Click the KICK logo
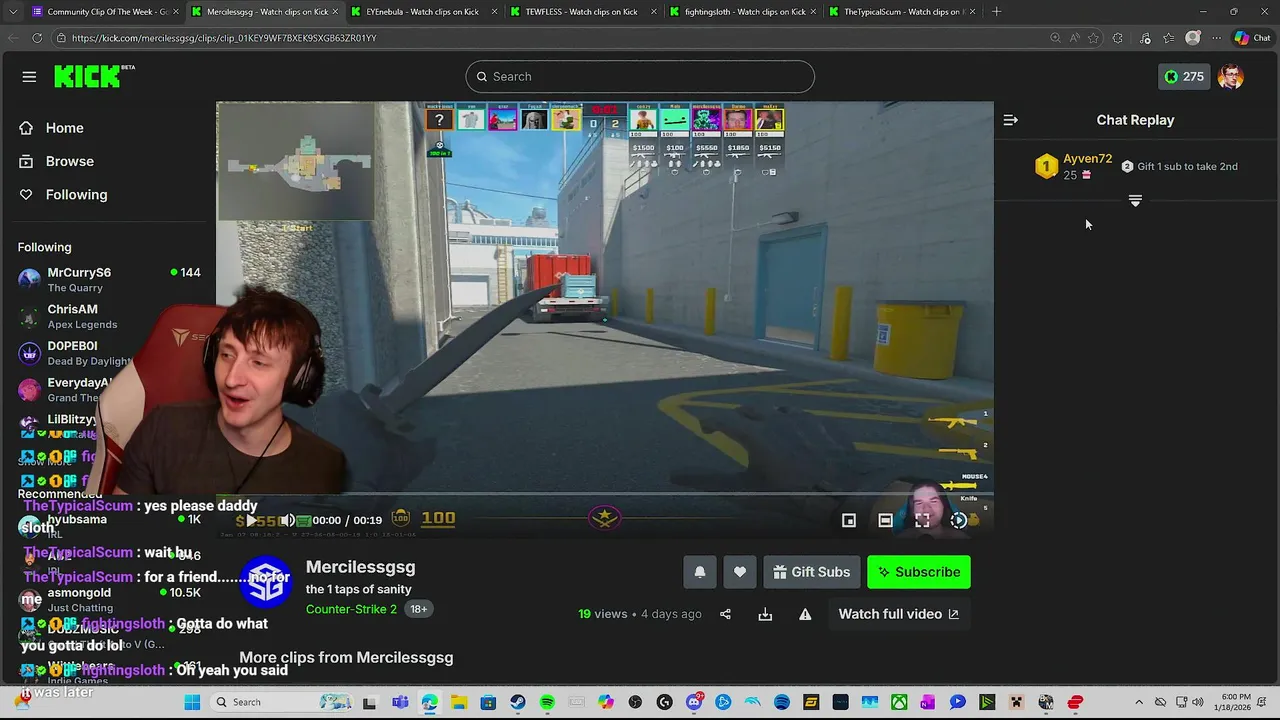 point(93,76)
